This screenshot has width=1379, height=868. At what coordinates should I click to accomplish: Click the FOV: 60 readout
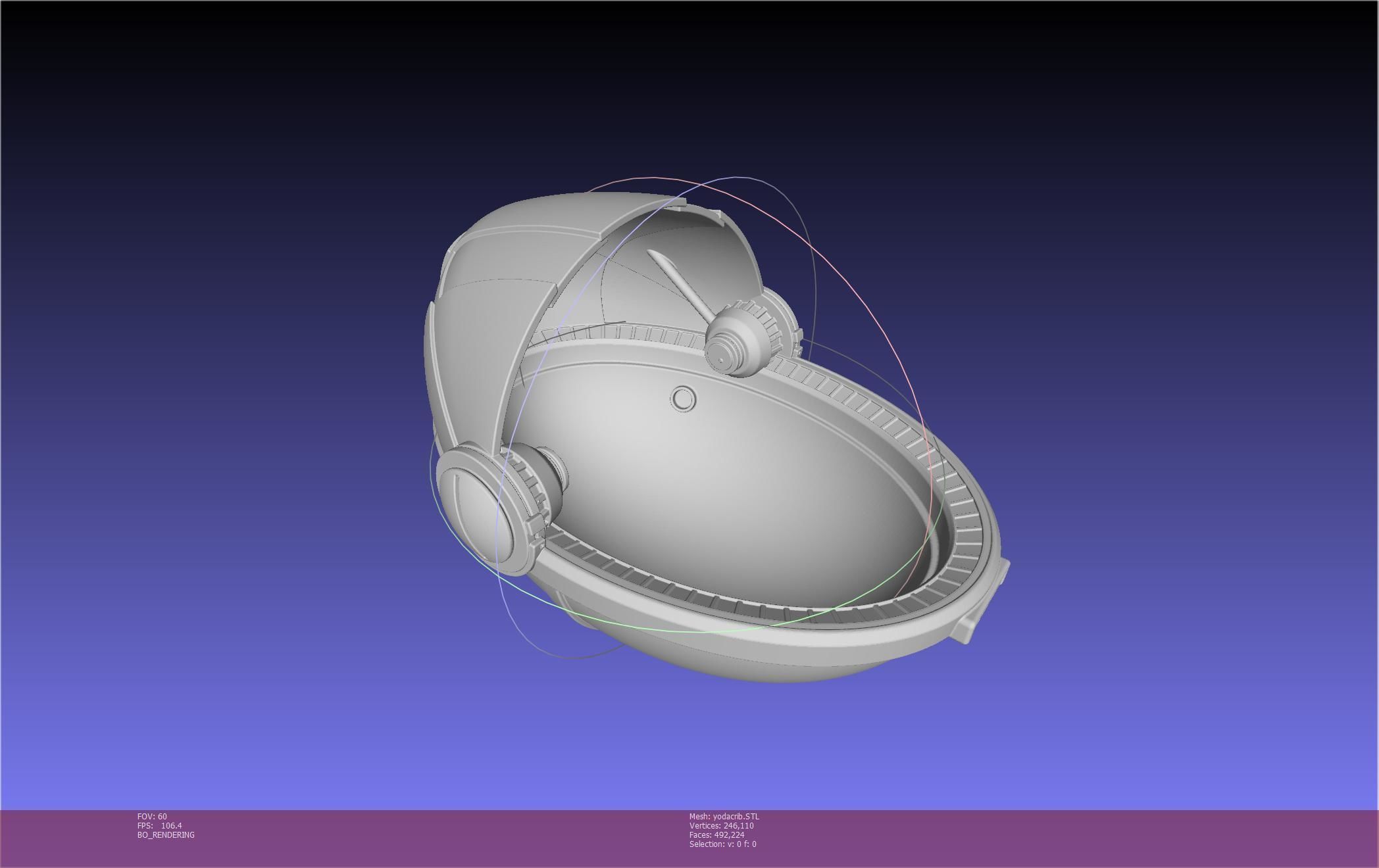[x=152, y=817]
